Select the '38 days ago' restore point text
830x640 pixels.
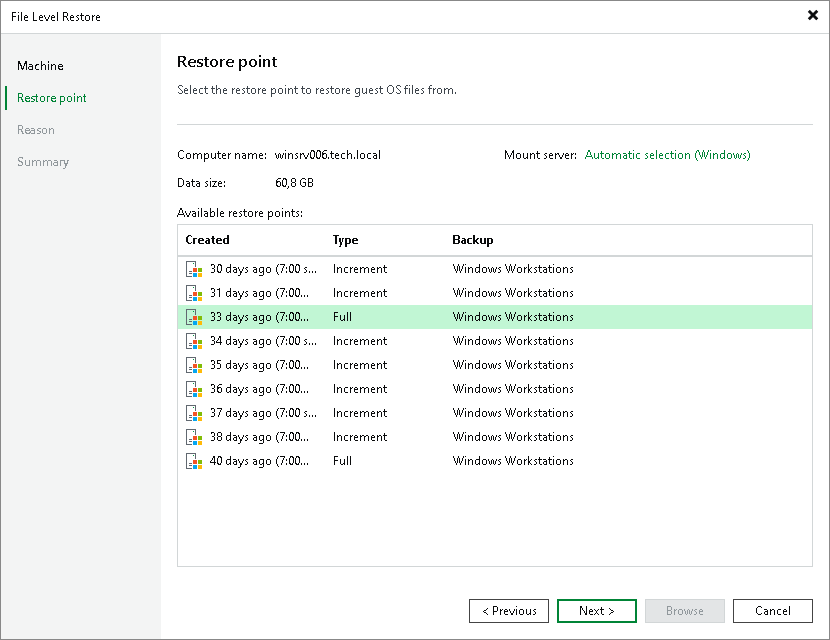[259, 437]
